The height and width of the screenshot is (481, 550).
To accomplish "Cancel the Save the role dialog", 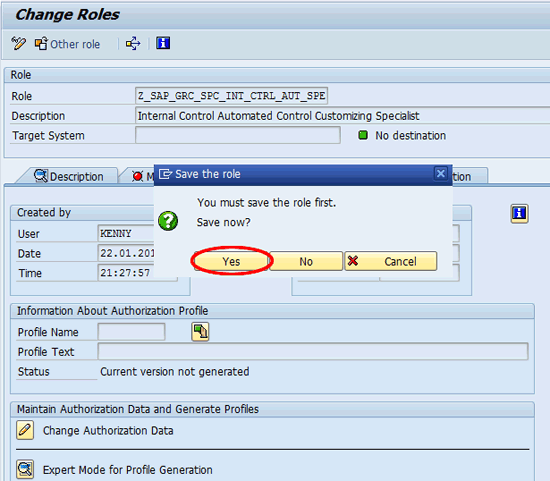I will click(391, 261).
